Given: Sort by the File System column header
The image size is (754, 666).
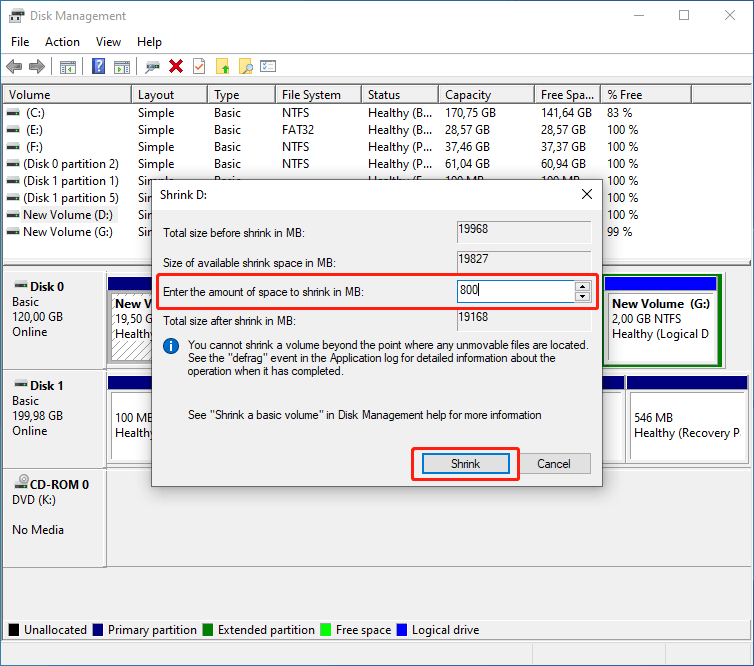Looking at the screenshot, I should 318,95.
